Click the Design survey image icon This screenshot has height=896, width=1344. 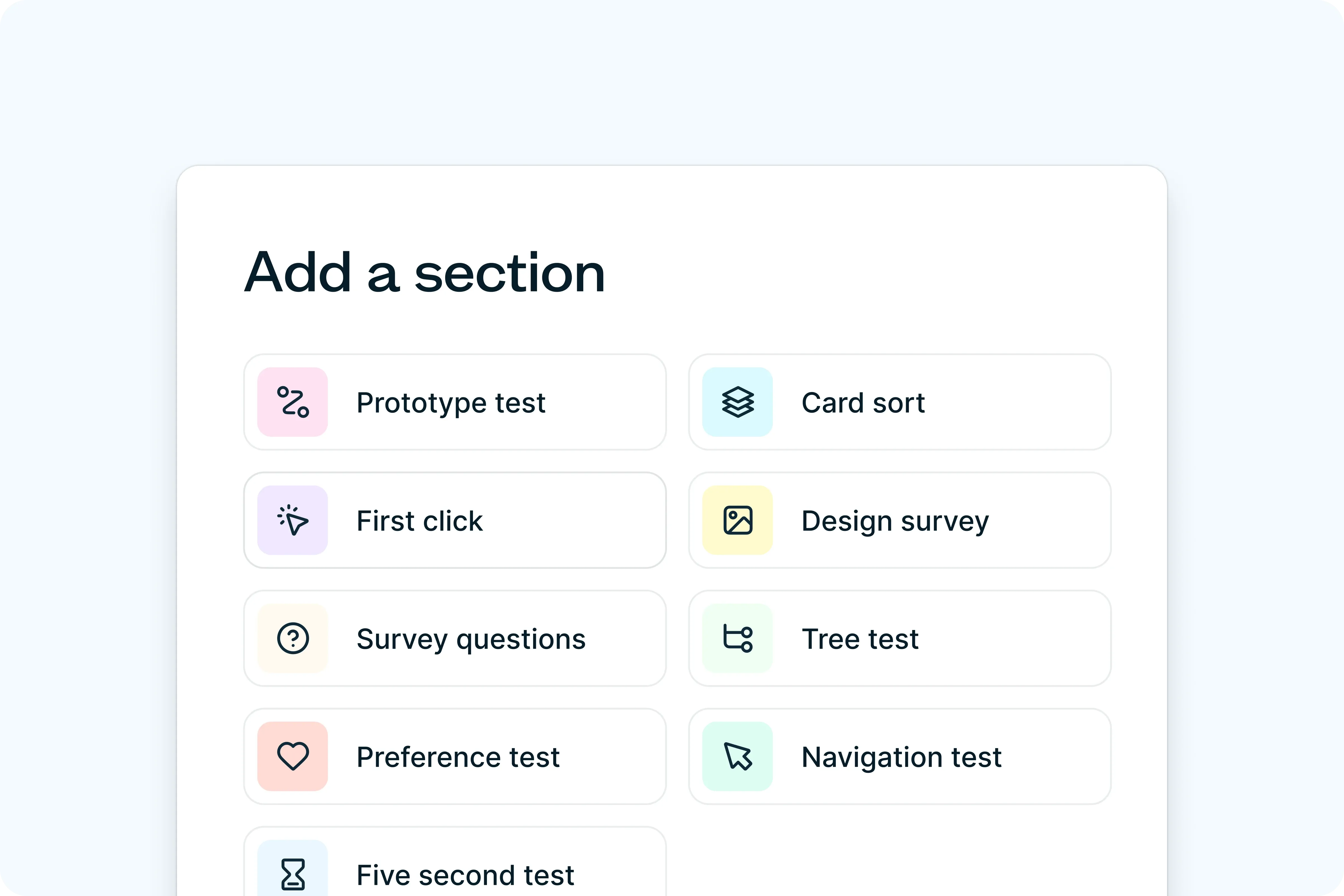tap(737, 520)
